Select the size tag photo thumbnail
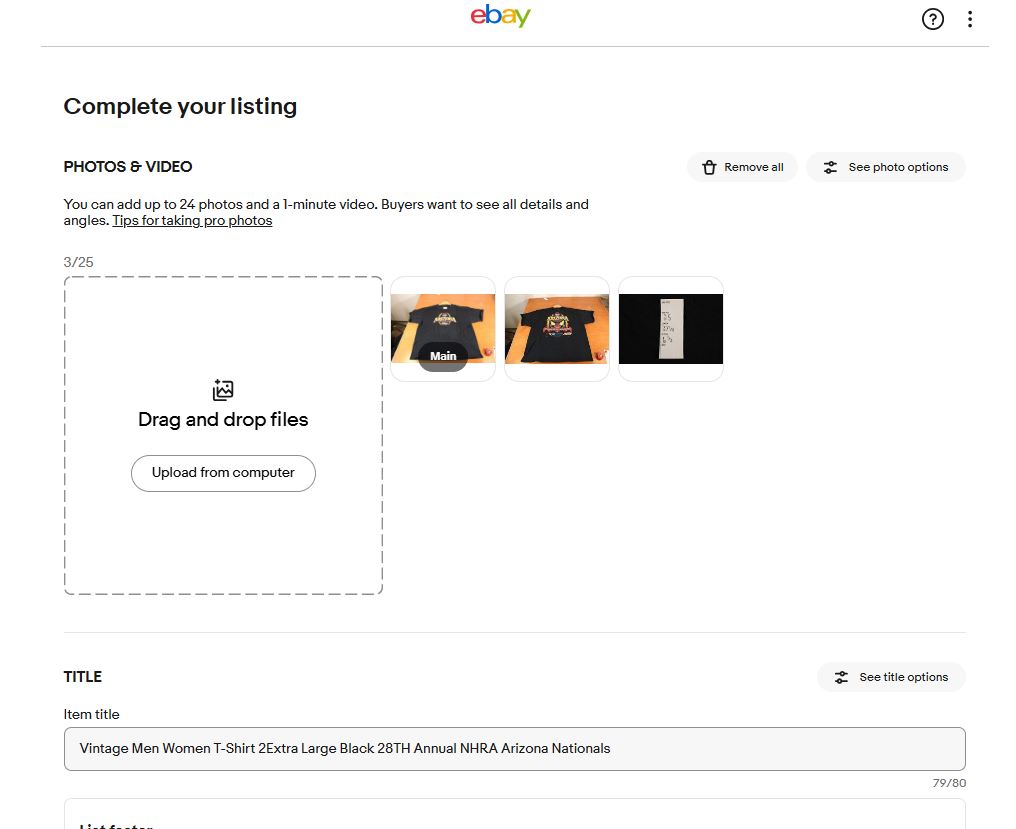This screenshot has height=829, width=1016. [671, 329]
